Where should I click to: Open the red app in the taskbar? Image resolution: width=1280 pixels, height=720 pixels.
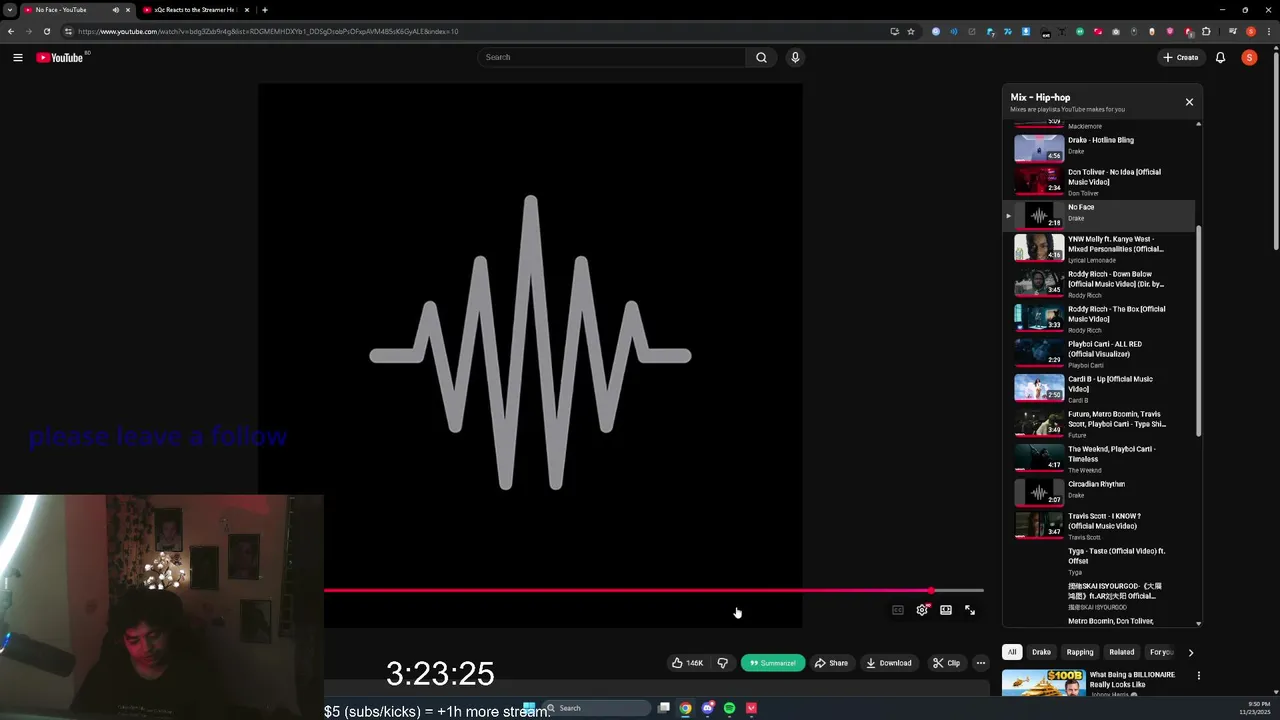coord(751,708)
